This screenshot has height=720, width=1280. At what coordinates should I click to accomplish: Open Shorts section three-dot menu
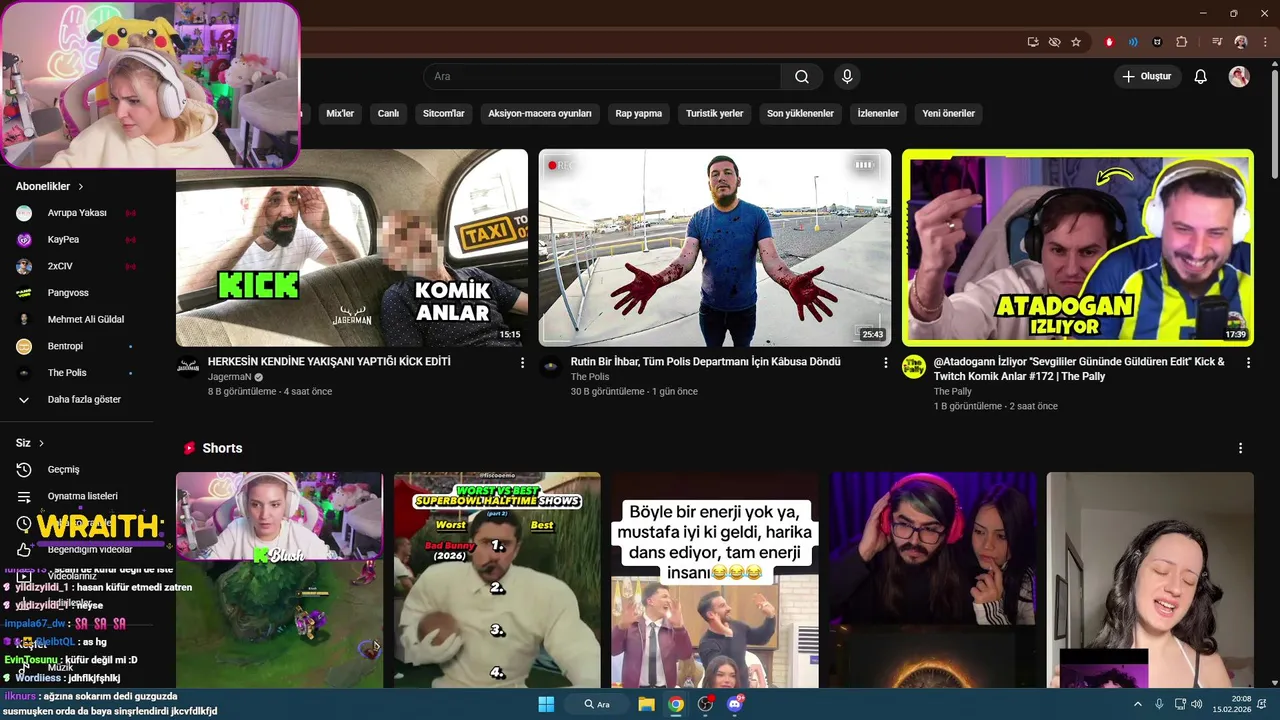point(1241,448)
